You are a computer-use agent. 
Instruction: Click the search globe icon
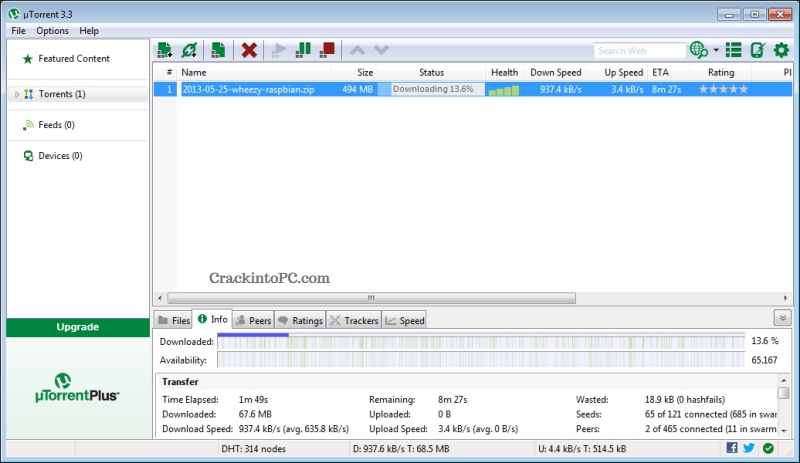698,50
